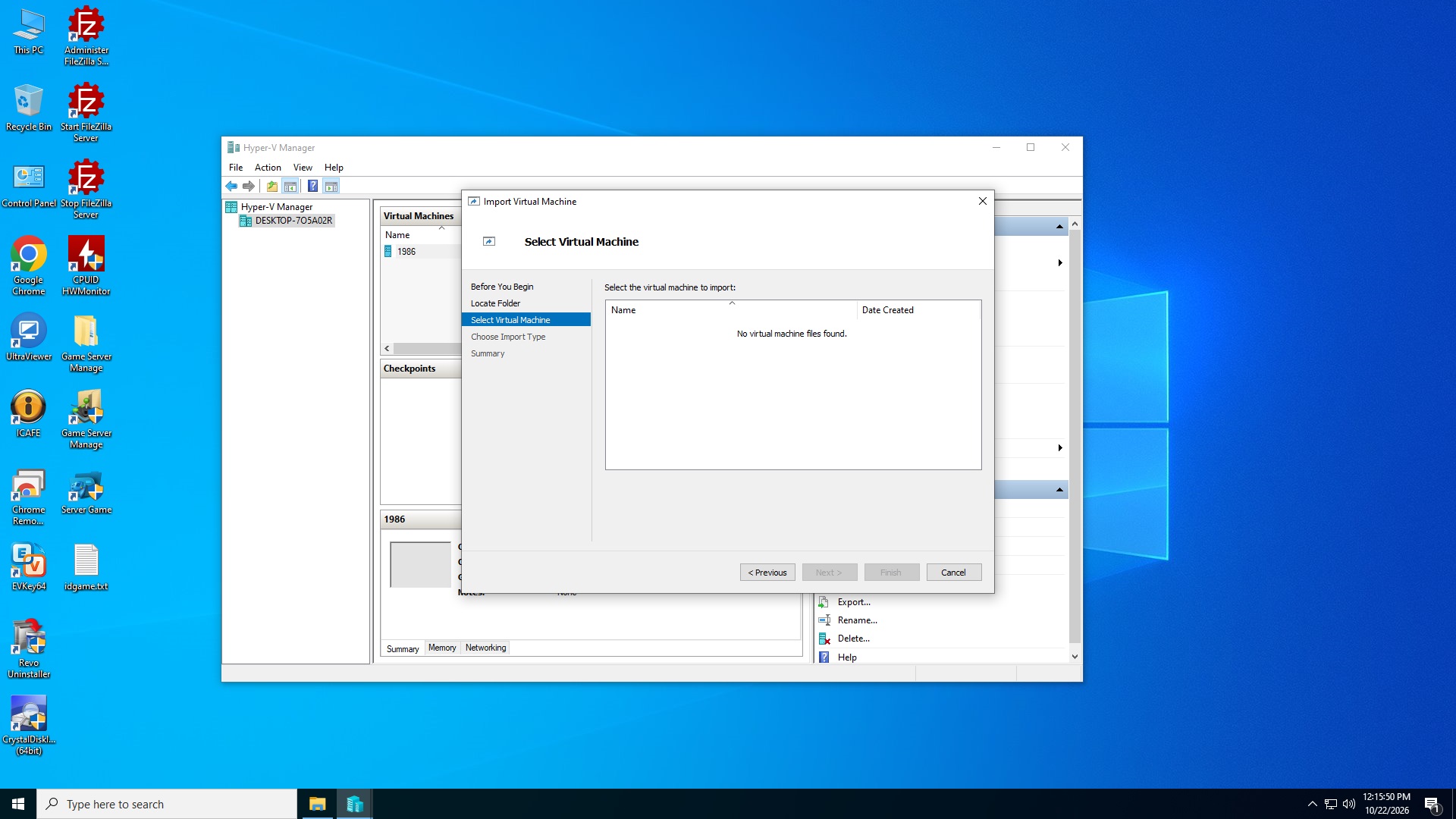Viewport: 1456px width, 819px height.
Task: Go to the Locate Folder step
Action: tap(495, 303)
